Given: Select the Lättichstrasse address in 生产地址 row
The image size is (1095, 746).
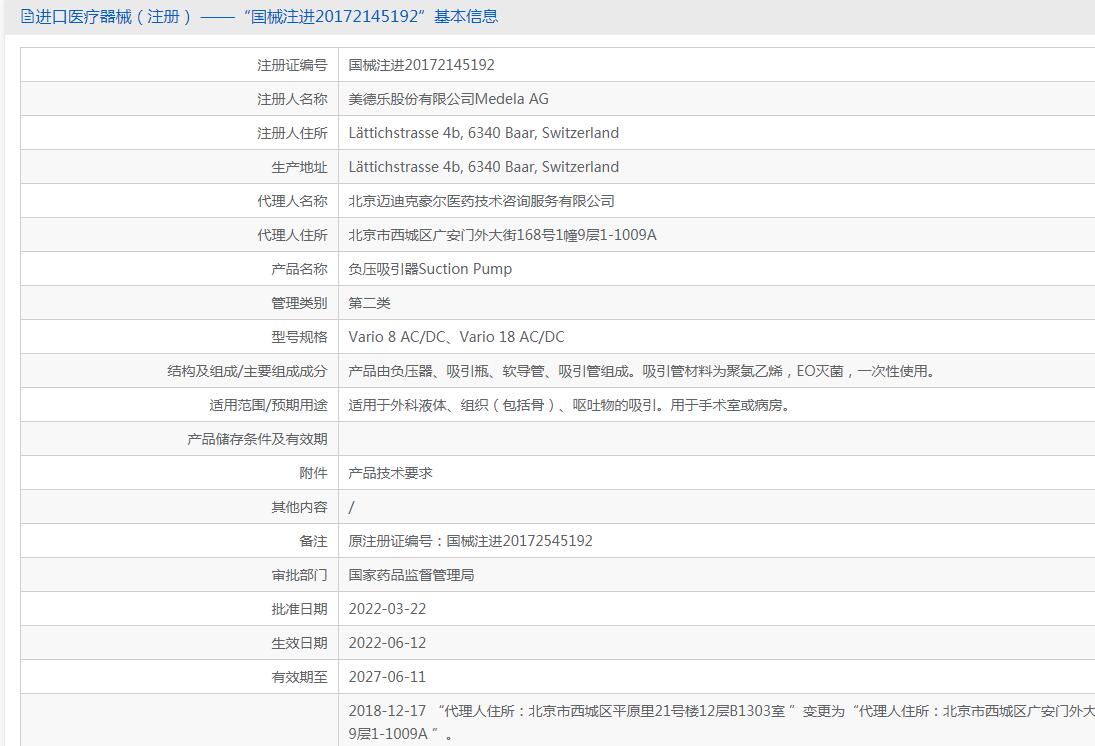Looking at the screenshot, I should tap(483, 167).
